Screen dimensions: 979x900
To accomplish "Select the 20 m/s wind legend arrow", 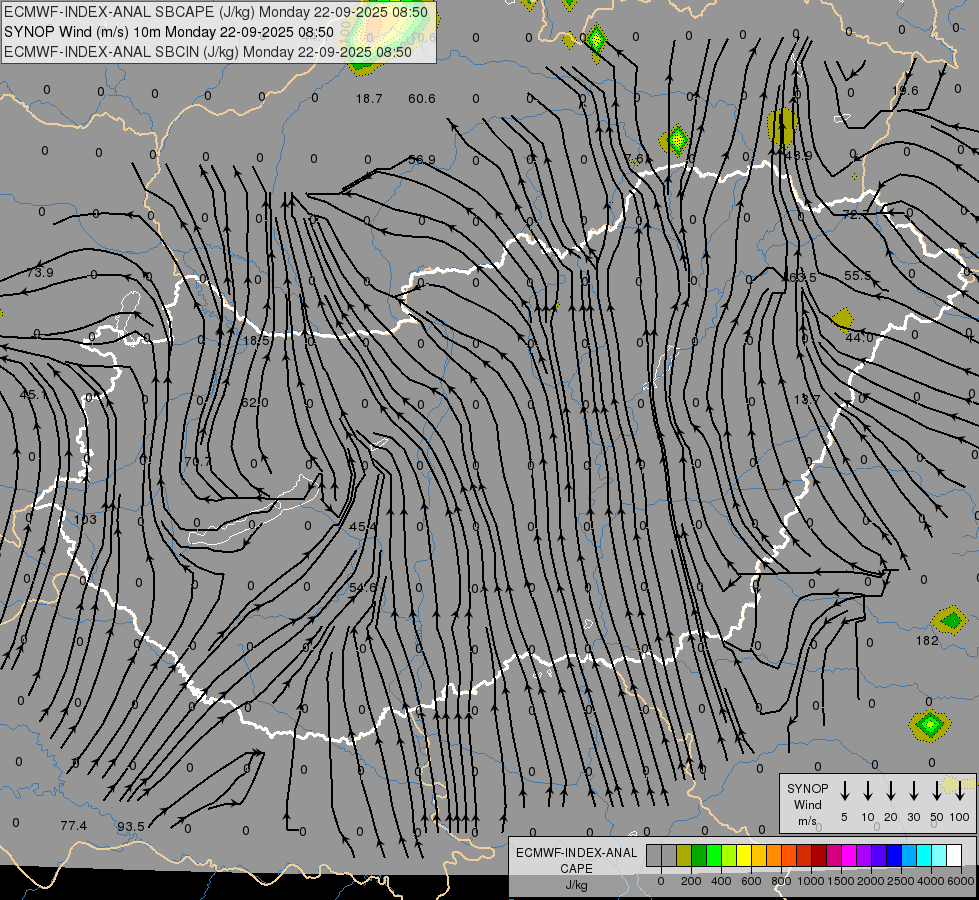I will [x=890, y=791].
